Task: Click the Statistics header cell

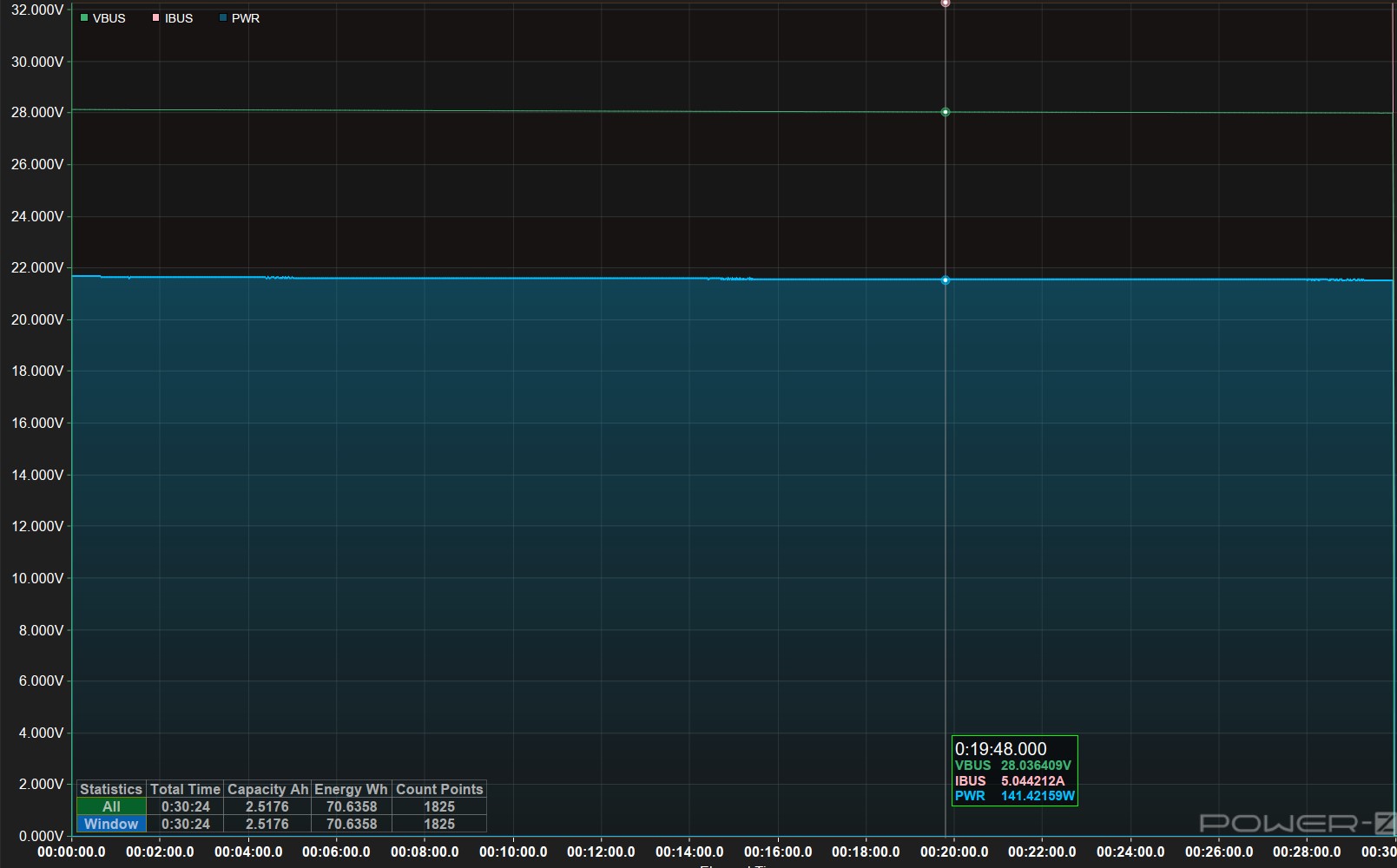Action: pos(111,789)
